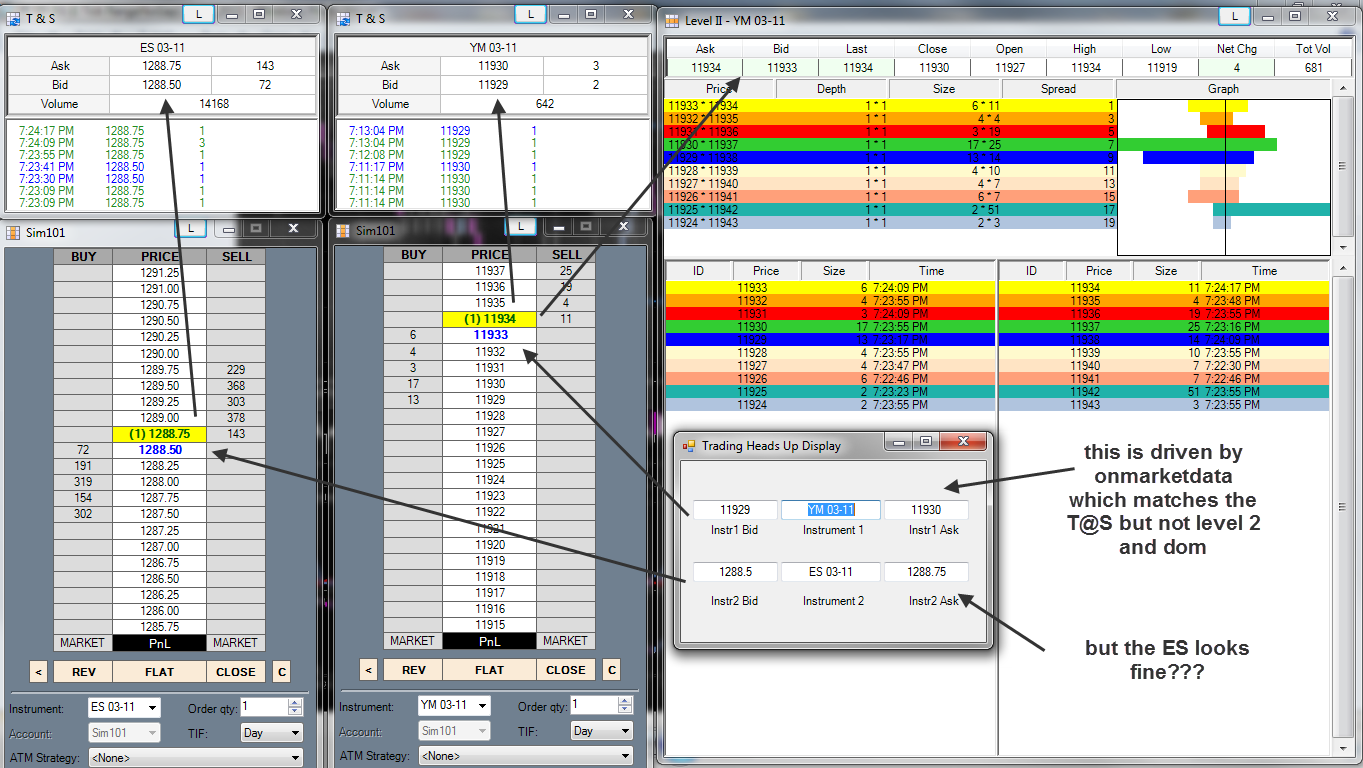
Task: Select the Spread column header in Level II
Action: point(1058,89)
